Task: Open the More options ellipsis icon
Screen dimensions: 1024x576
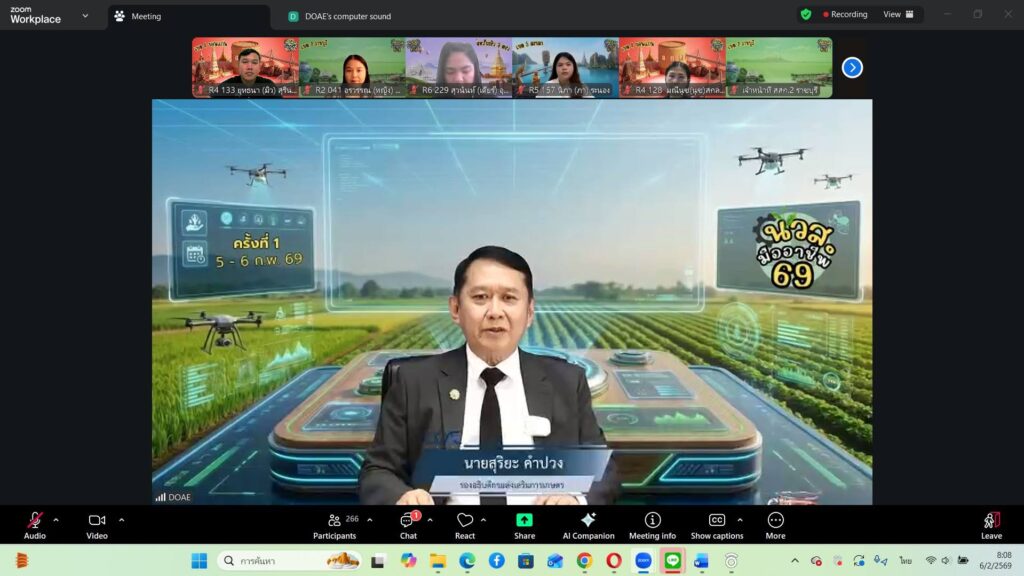Action: coord(775,520)
